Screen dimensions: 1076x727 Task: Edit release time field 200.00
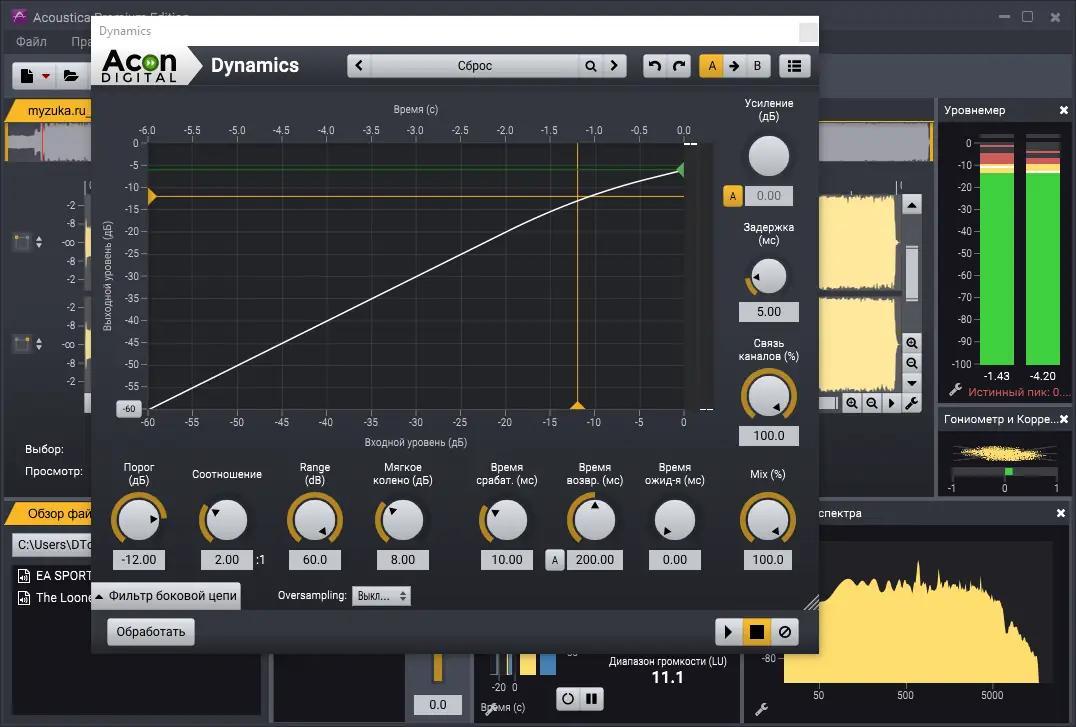click(595, 560)
